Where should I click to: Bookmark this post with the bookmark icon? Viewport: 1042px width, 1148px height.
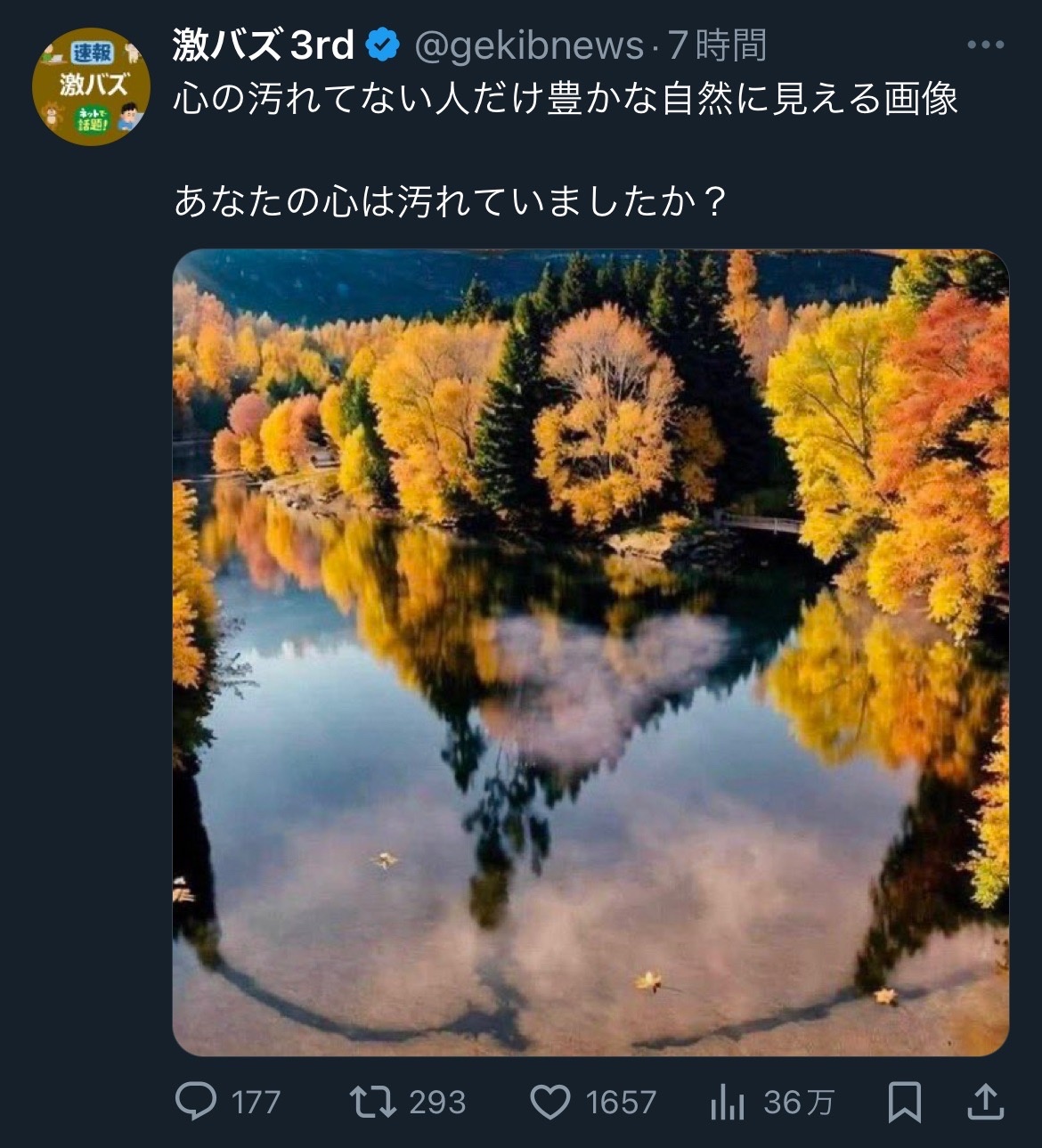[x=905, y=1103]
